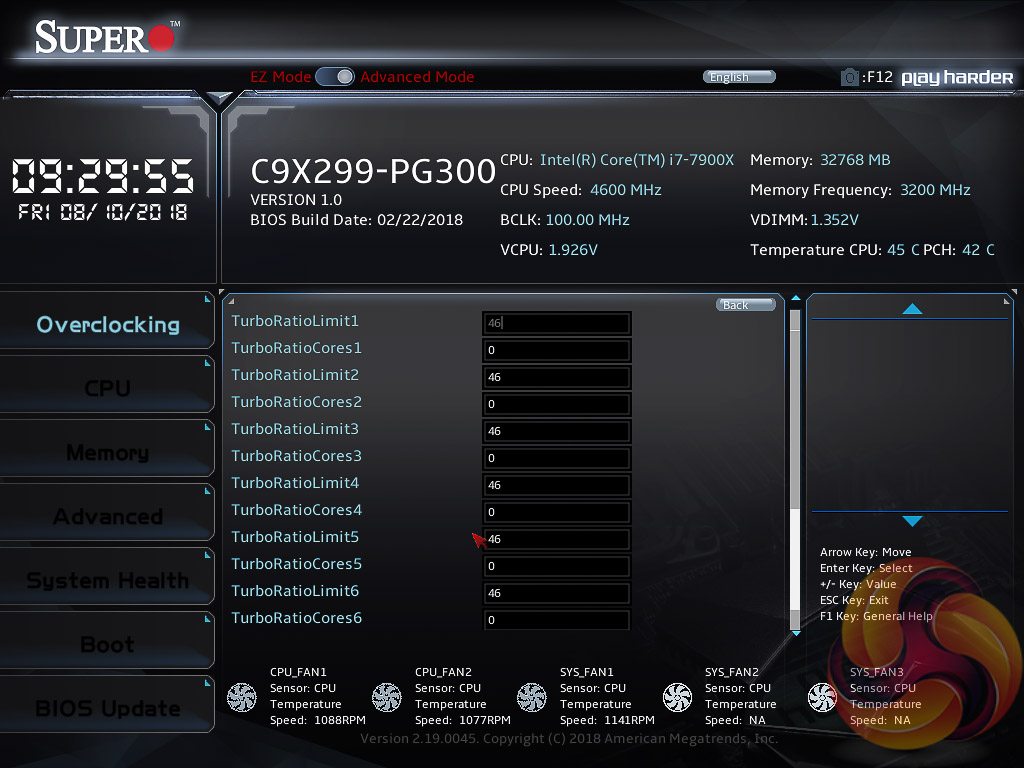The image size is (1024, 768).
Task: Click the Supermicro logo
Action: coord(107,37)
